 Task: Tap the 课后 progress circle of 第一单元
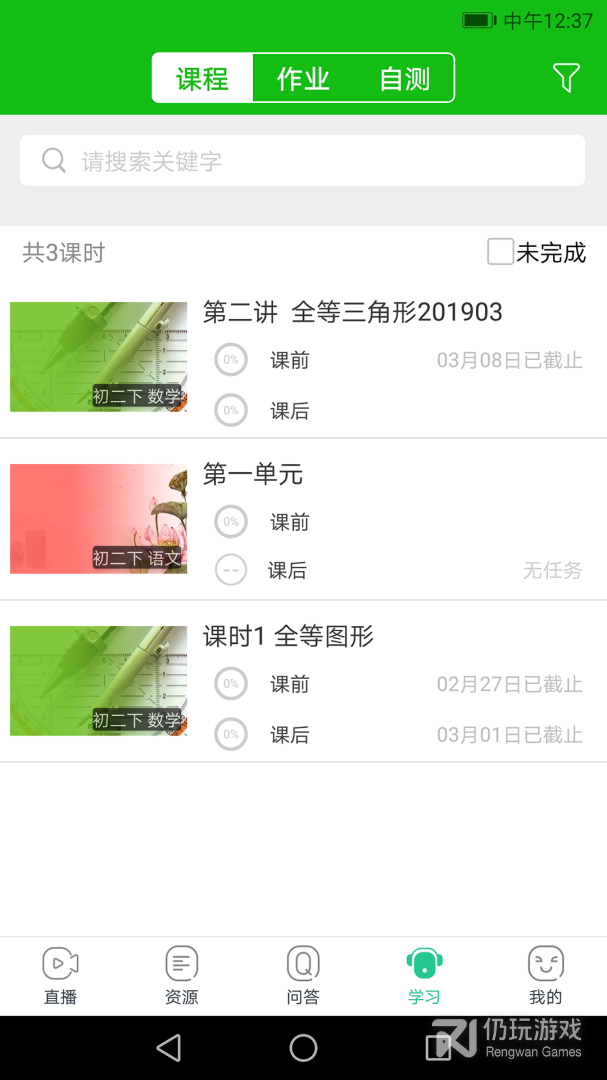click(231, 570)
